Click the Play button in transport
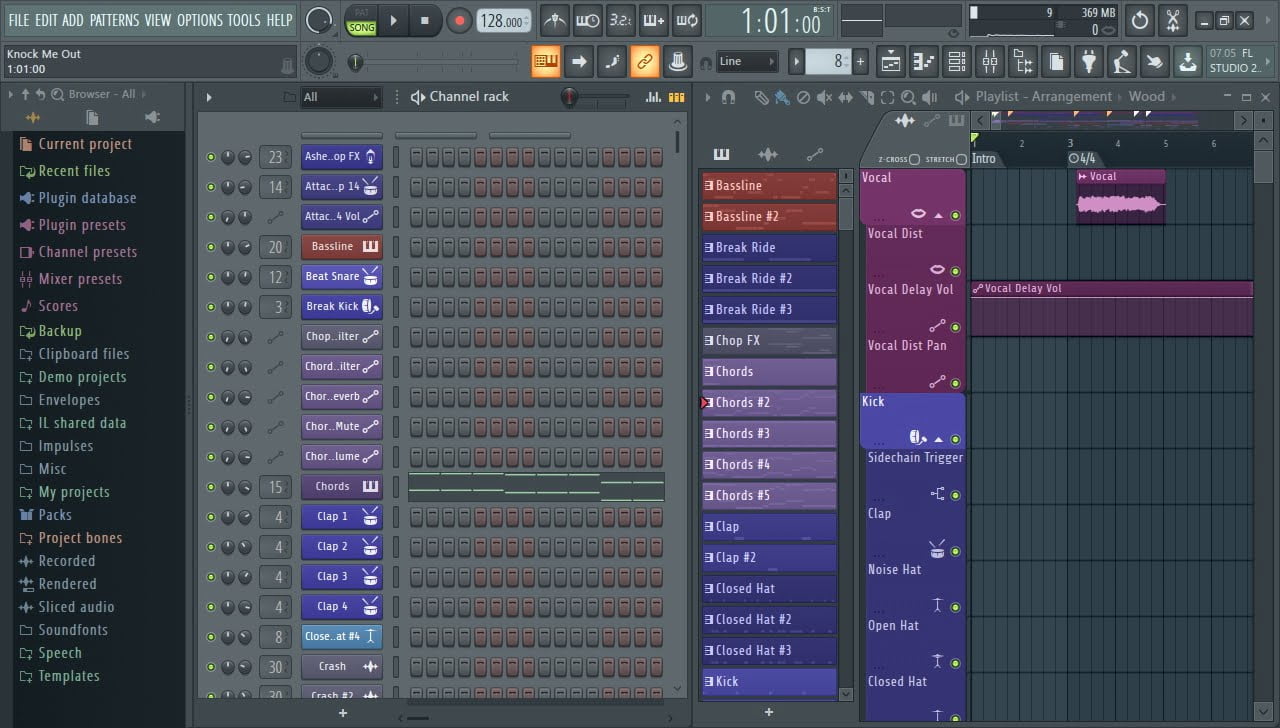 pos(393,21)
